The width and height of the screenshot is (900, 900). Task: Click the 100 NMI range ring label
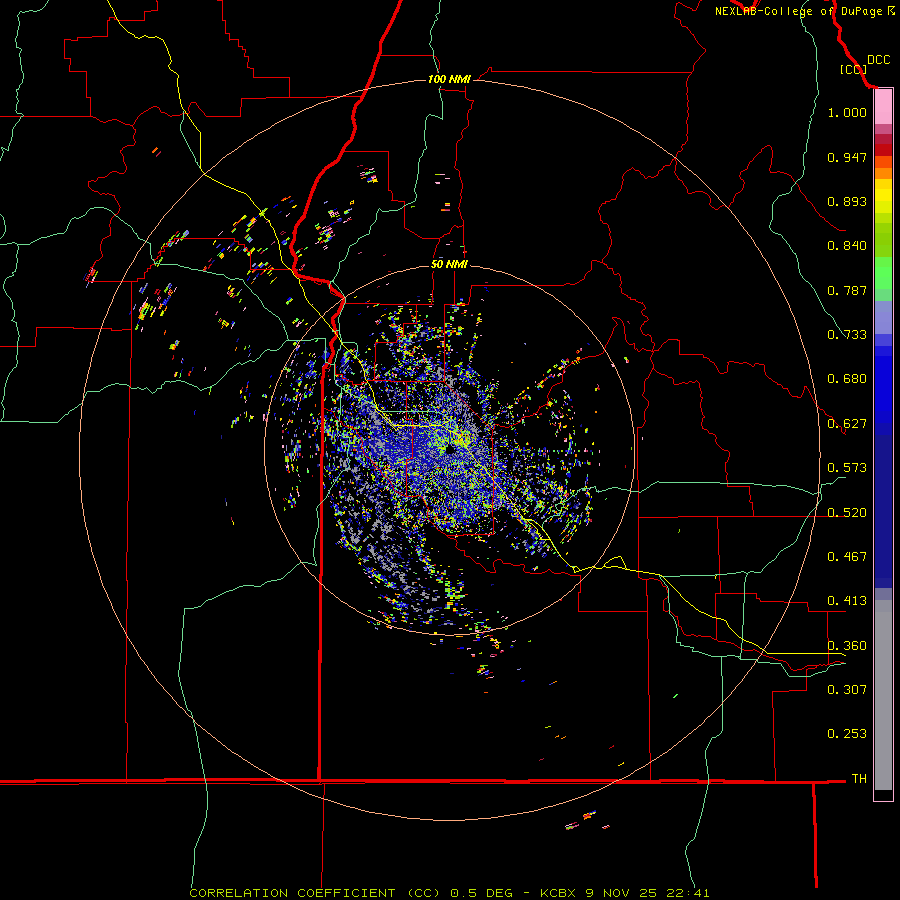[x=449, y=79]
